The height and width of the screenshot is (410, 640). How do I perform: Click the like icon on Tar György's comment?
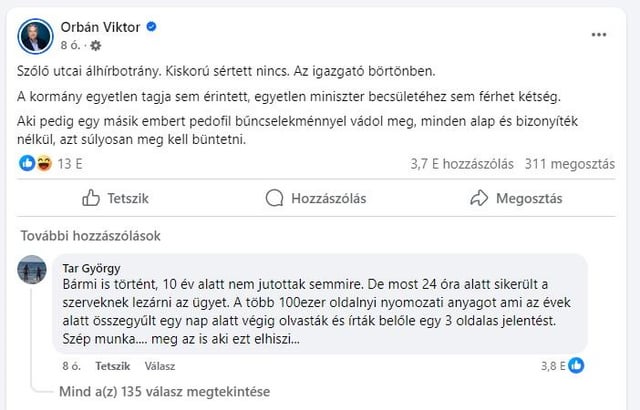576,366
